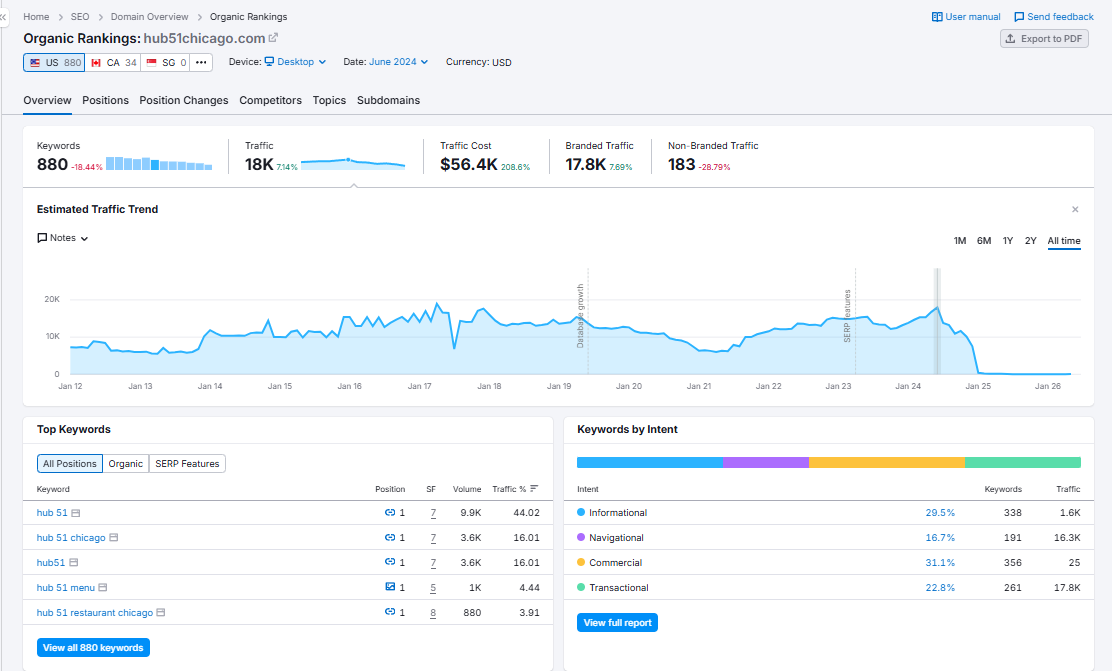1112x671 pixels.
Task: Click link position icon in hub 51 row
Action: 390,512
